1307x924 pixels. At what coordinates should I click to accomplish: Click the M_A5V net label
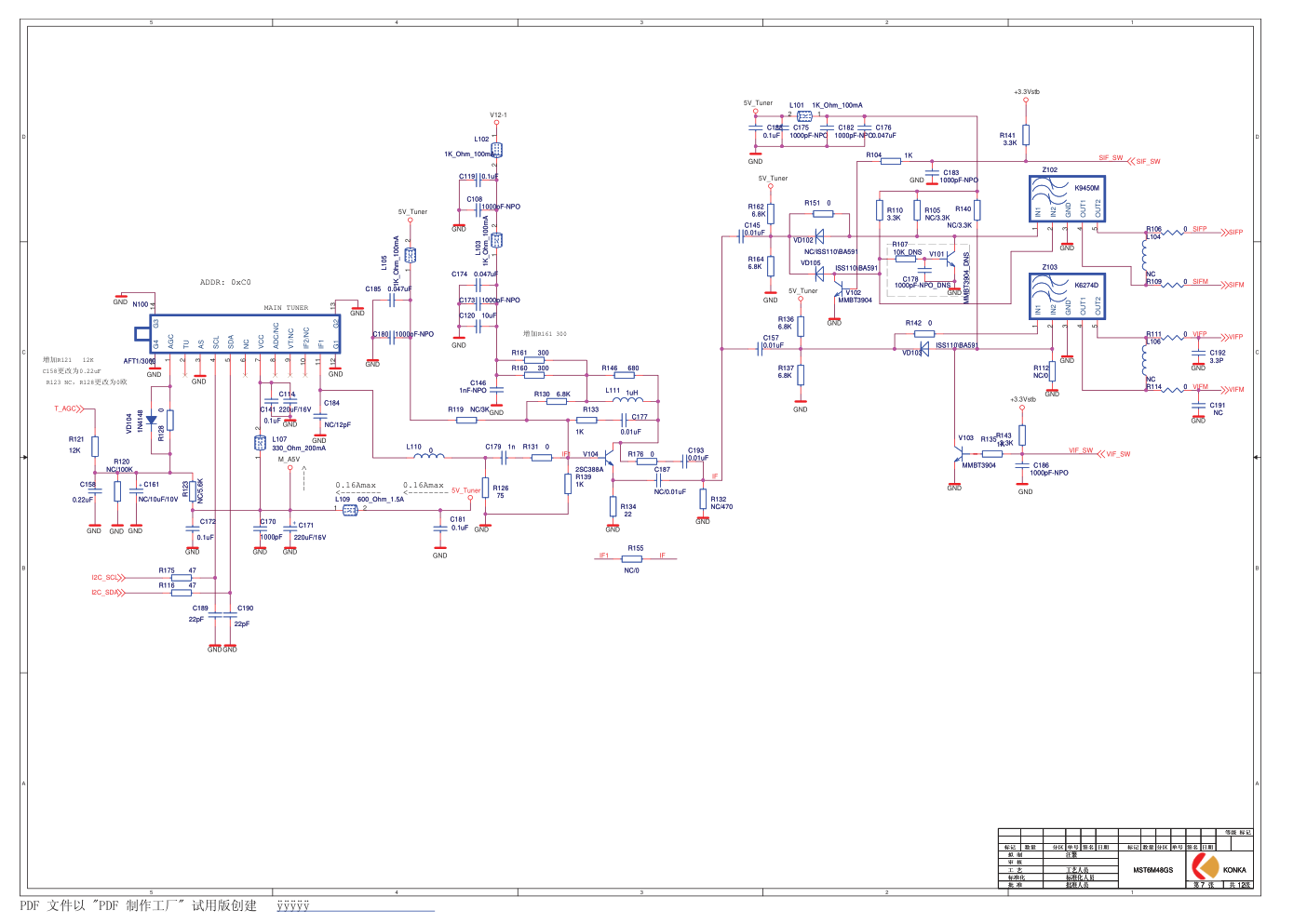click(290, 460)
